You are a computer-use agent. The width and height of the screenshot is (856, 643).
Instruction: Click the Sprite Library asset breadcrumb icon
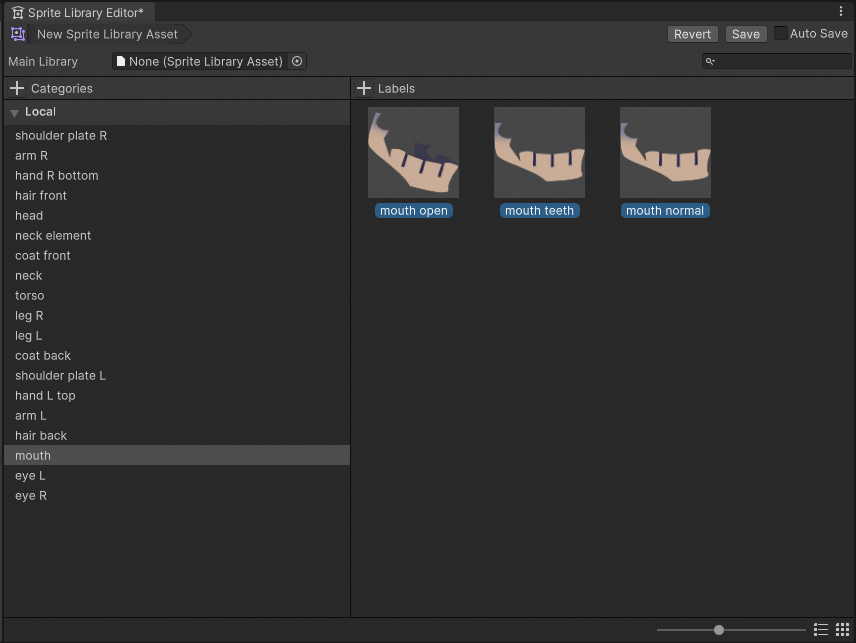point(18,34)
